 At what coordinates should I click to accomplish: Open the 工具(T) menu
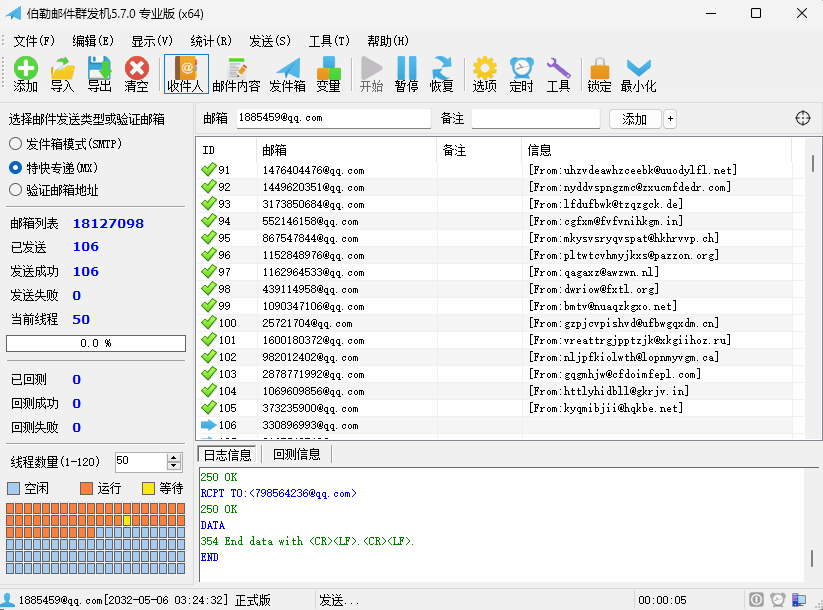pyautogui.click(x=329, y=41)
